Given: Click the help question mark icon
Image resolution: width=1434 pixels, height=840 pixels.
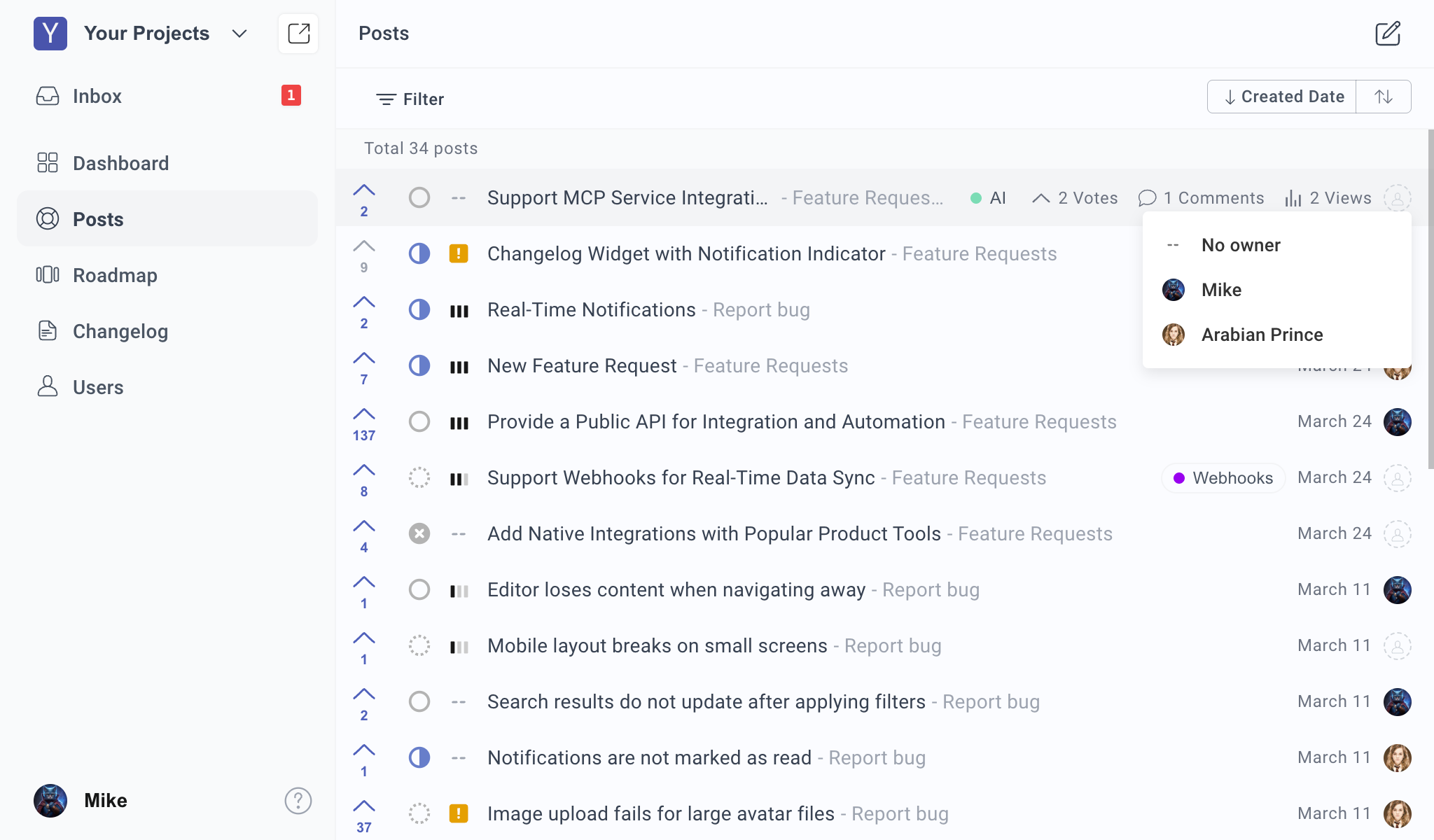Looking at the screenshot, I should pyautogui.click(x=298, y=800).
